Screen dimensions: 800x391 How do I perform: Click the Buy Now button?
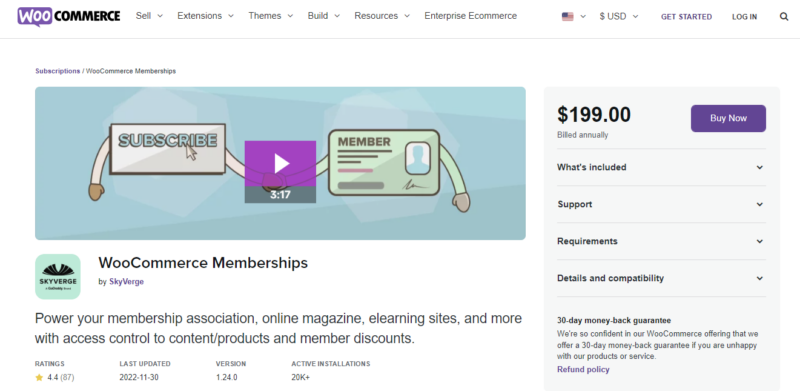click(x=728, y=118)
